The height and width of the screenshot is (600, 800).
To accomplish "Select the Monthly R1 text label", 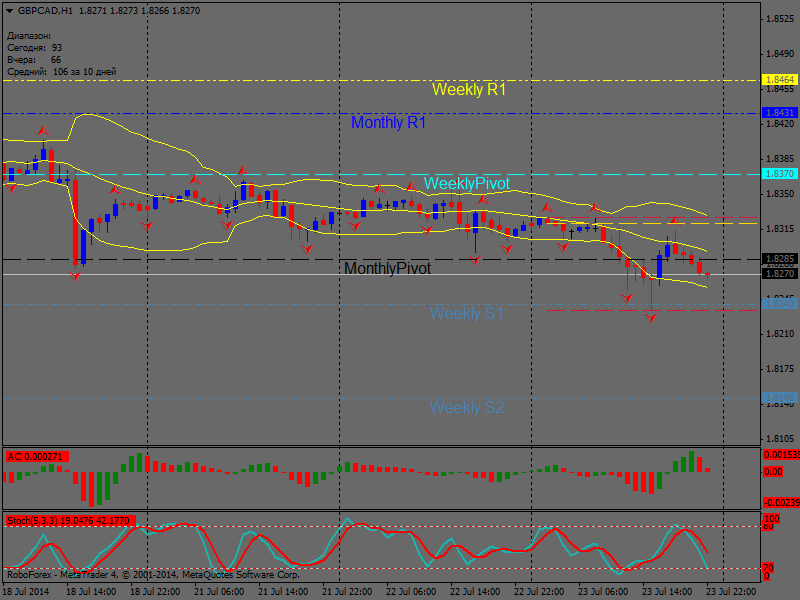I will (388, 123).
